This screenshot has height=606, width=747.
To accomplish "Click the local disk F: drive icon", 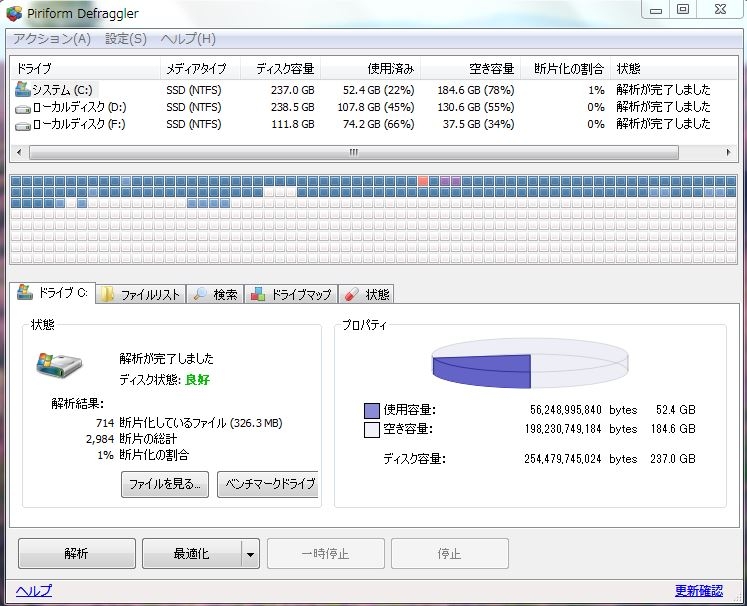I will (22, 126).
